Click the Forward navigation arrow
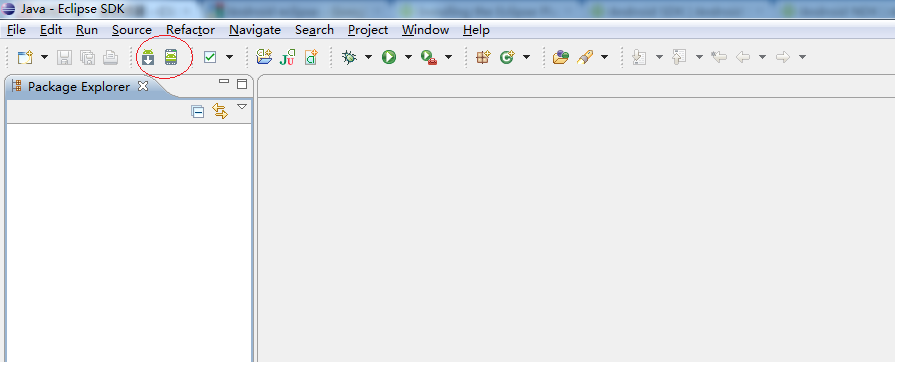Screen dimensions: 897x374 point(783,57)
